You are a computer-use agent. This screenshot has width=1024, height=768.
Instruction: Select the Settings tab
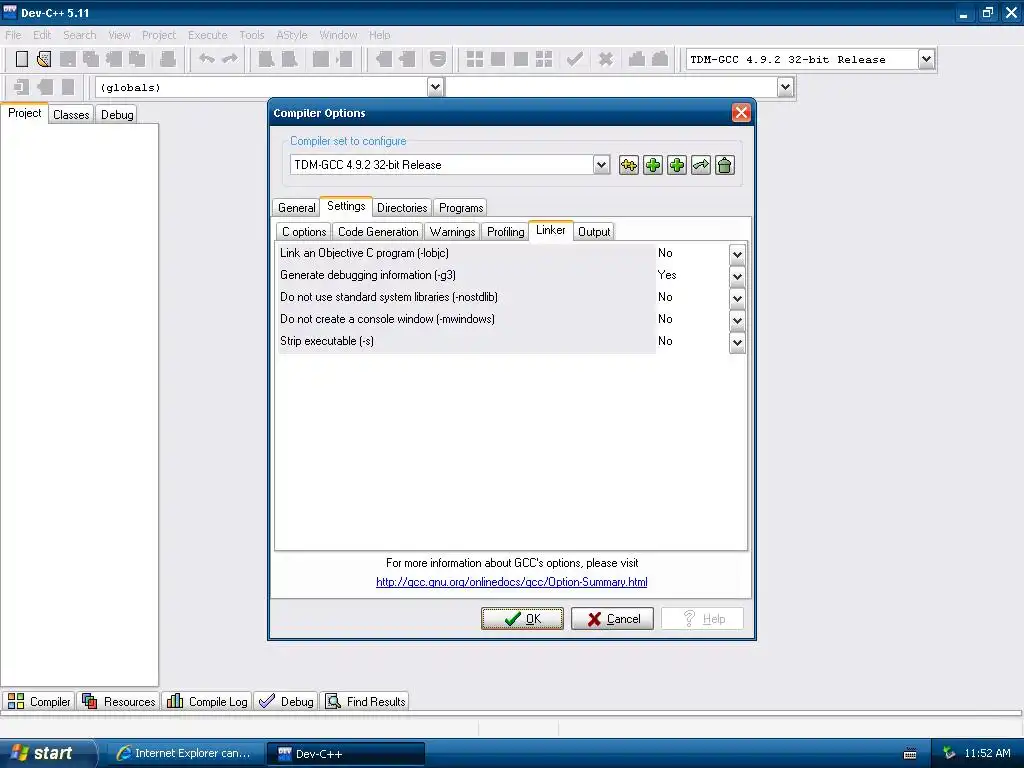346,206
